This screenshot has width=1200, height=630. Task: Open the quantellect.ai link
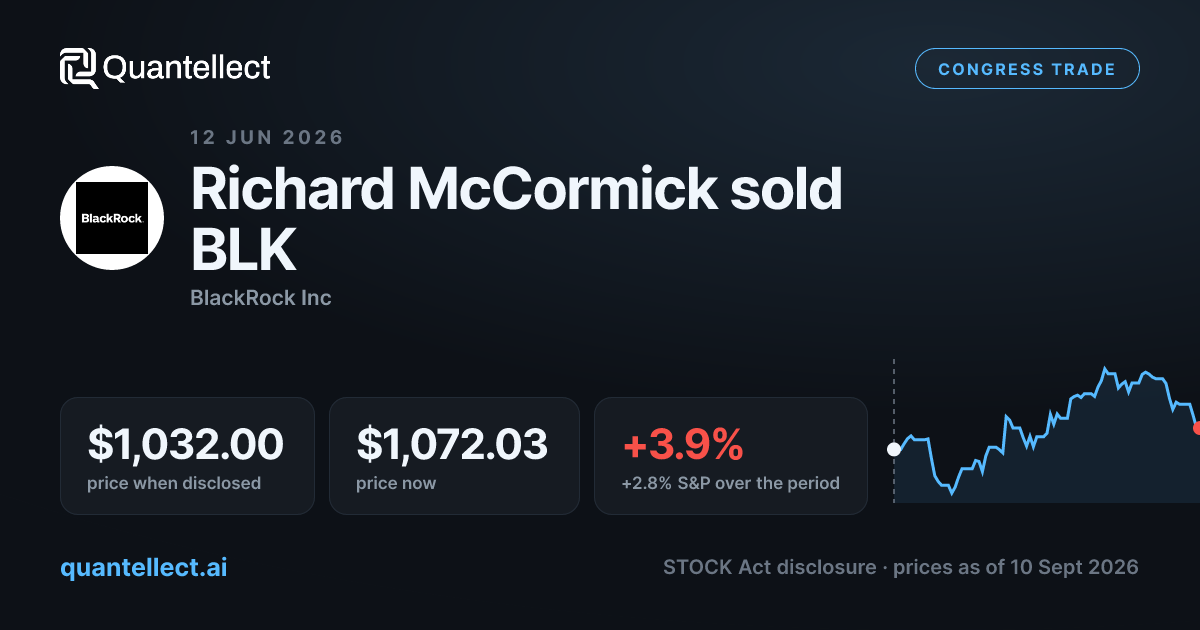pos(144,568)
